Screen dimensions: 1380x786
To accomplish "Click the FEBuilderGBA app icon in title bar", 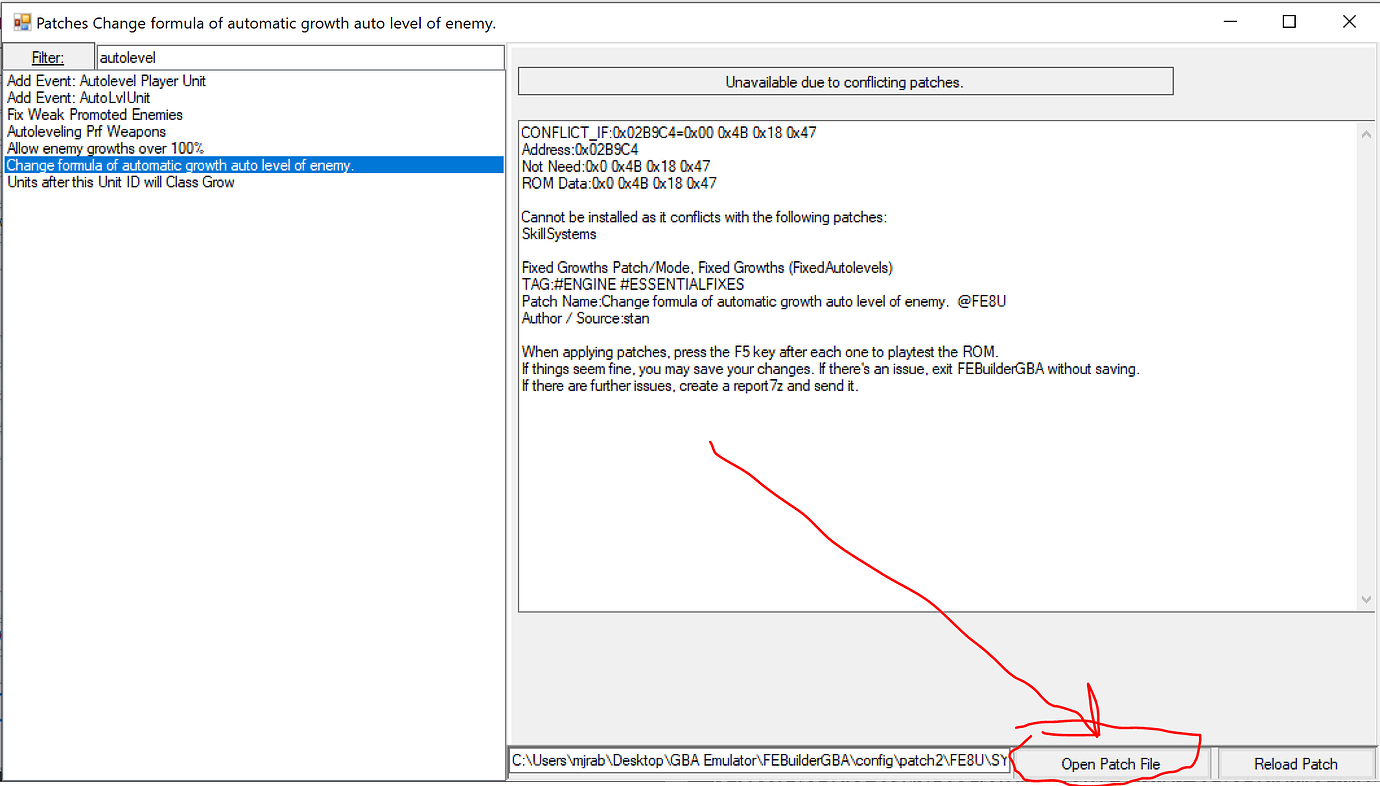I will (x=21, y=22).
